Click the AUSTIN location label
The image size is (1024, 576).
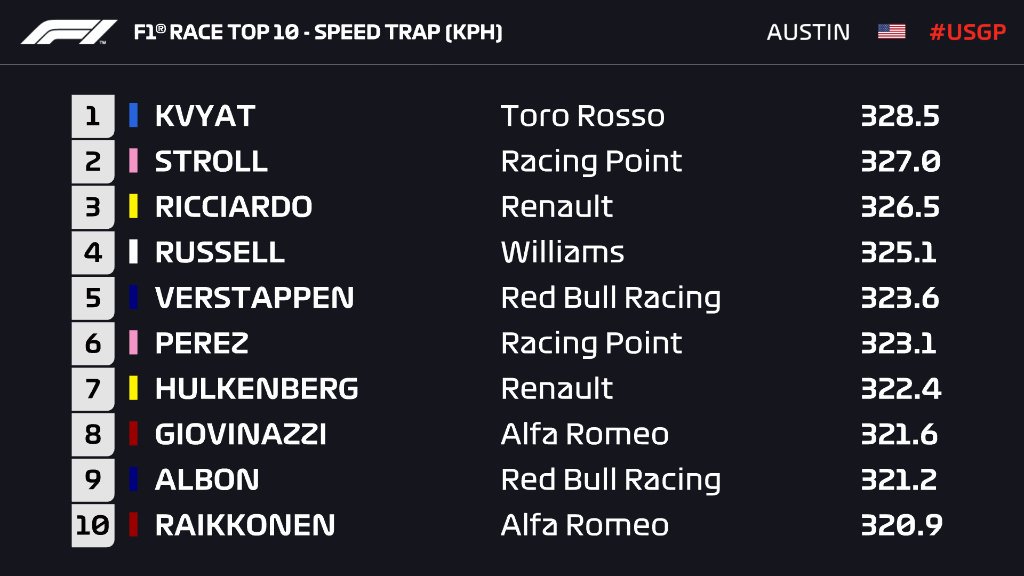click(x=808, y=32)
